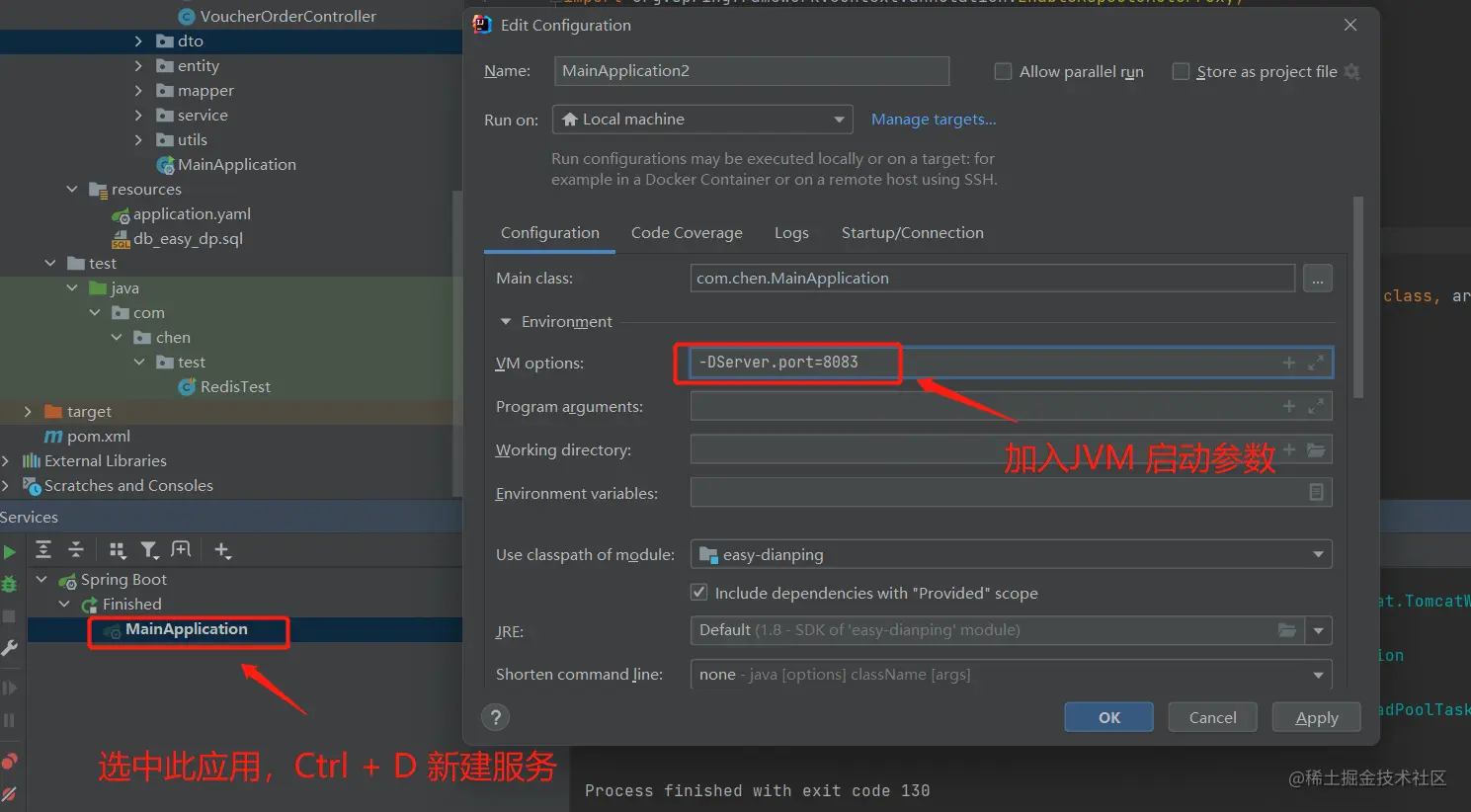Switch to the Configuration tab
Image resolution: width=1471 pixels, height=812 pixels.
pyautogui.click(x=549, y=233)
